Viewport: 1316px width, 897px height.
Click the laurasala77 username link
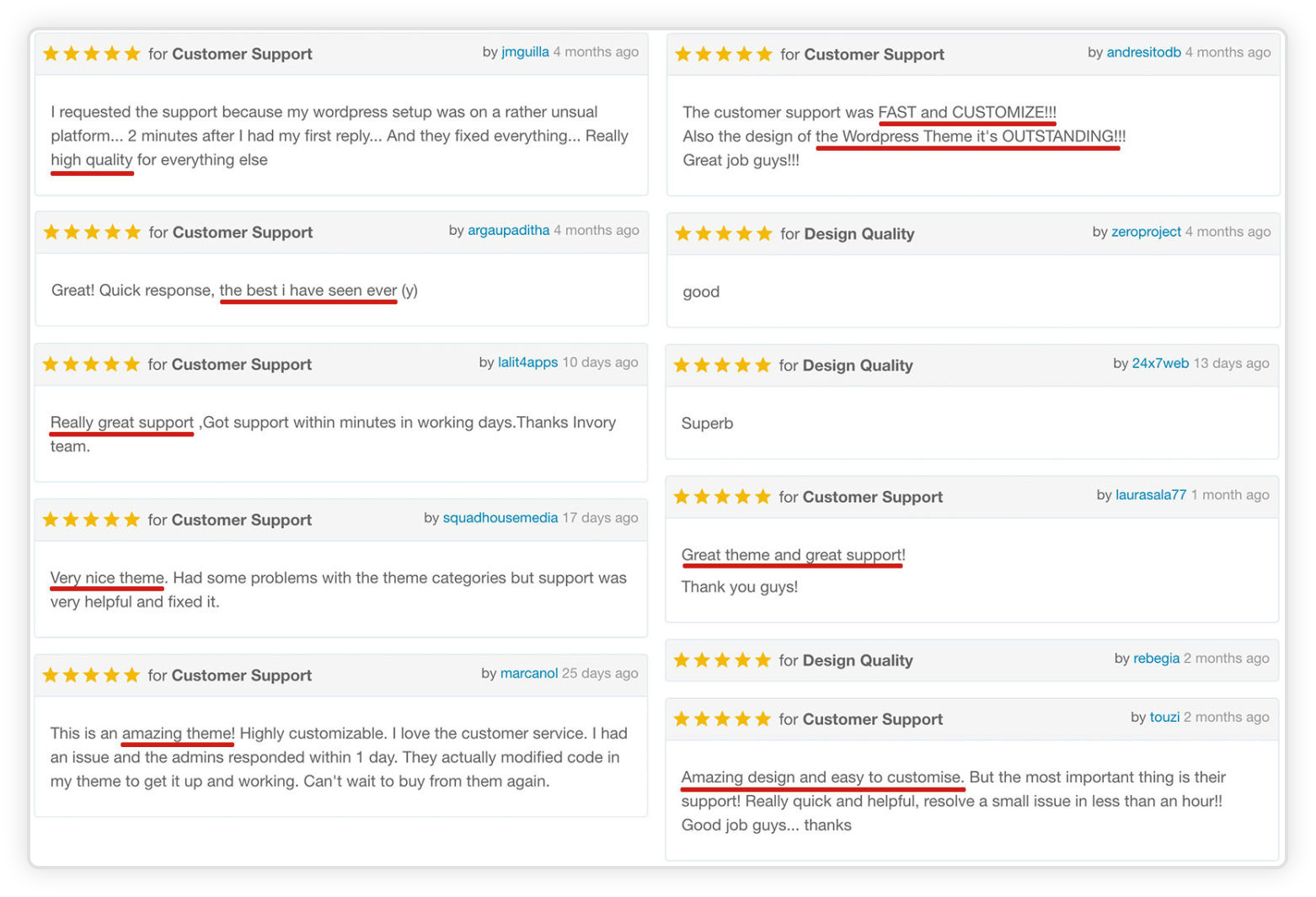1150,495
